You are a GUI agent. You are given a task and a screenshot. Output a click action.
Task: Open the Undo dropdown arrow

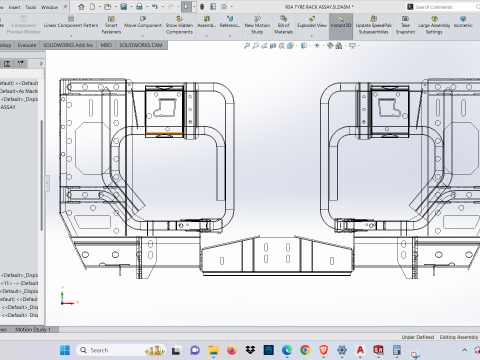click(162, 7)
